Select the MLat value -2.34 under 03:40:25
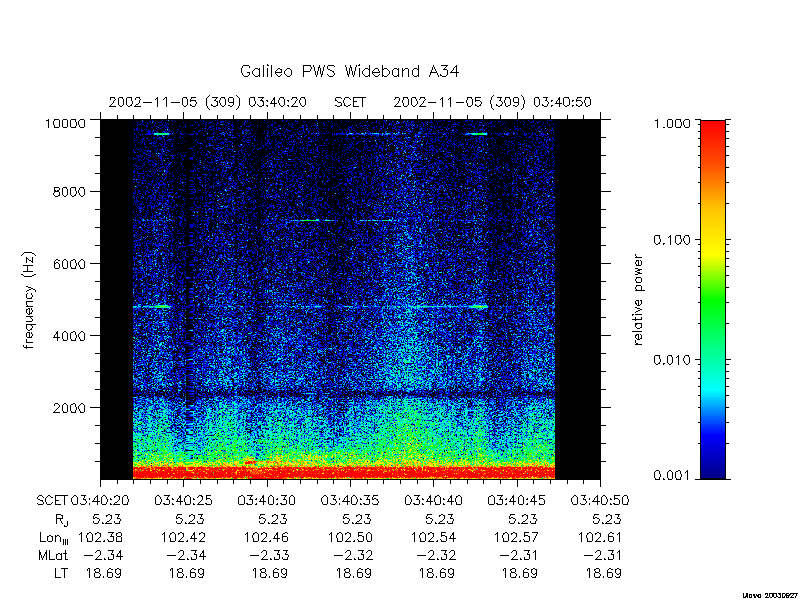This screenshot has width=800, height=600. (x=186, y=555)
